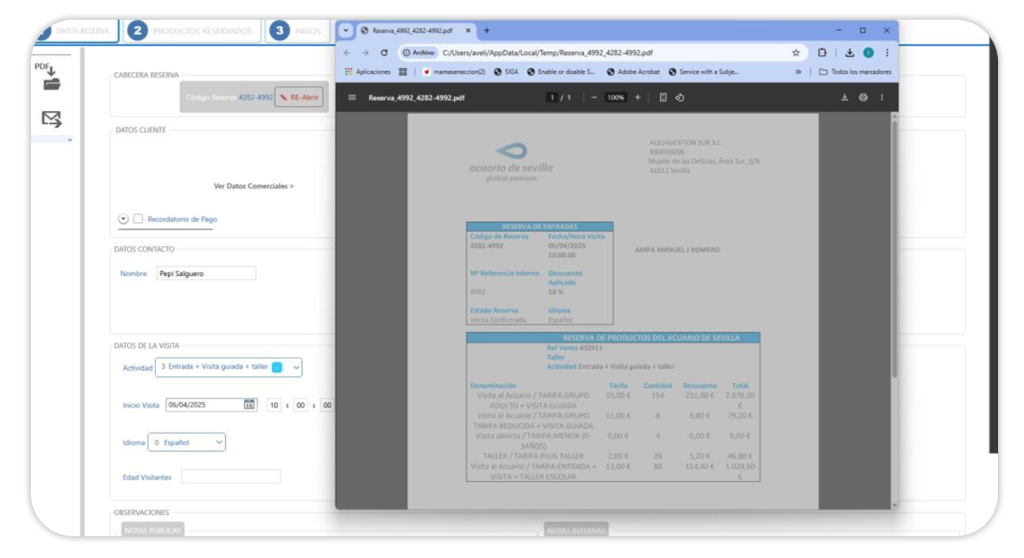Print the PDF using printer icon

pyautogui.click(x=863, y=98)
